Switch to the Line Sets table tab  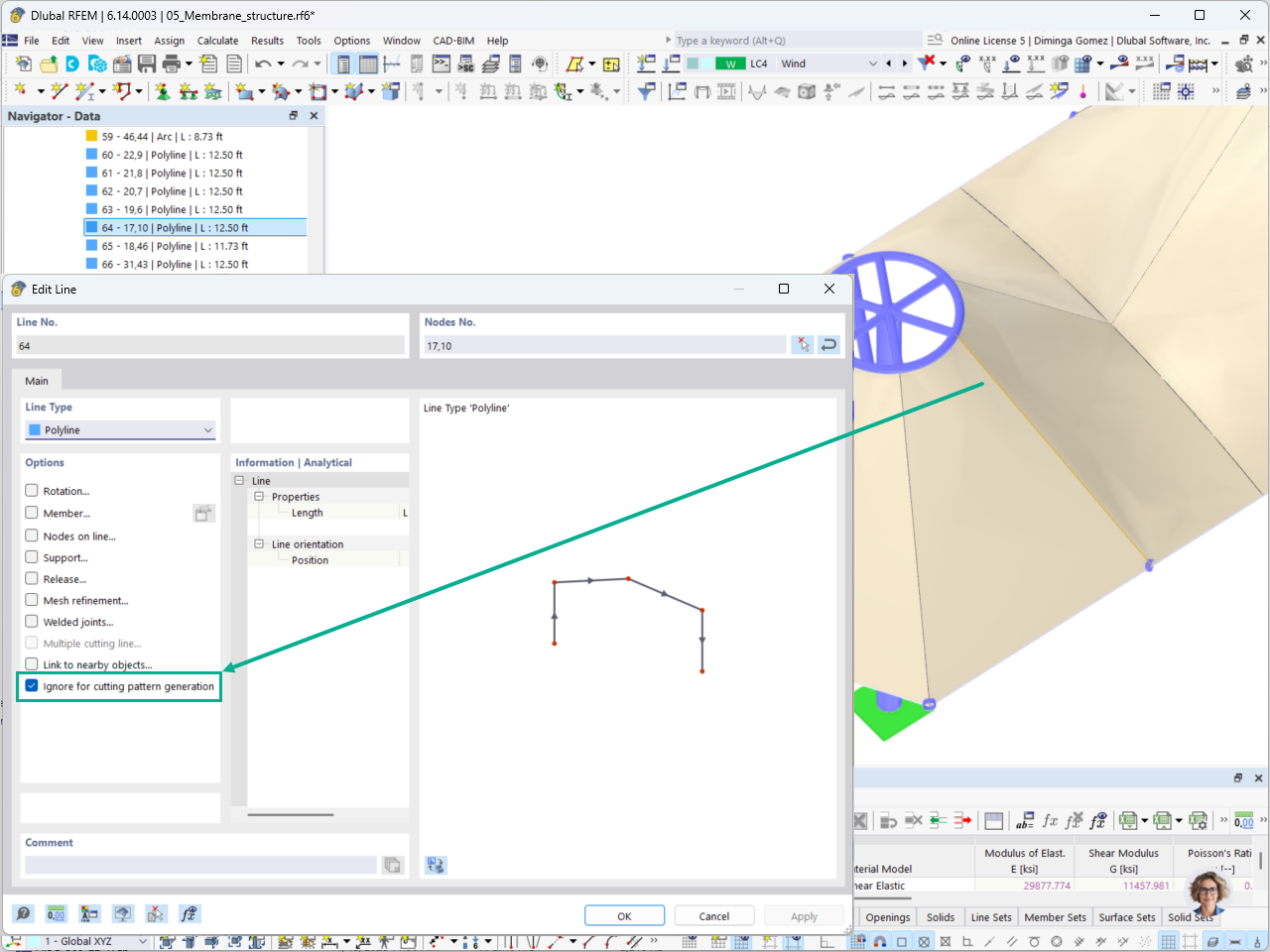991,917
